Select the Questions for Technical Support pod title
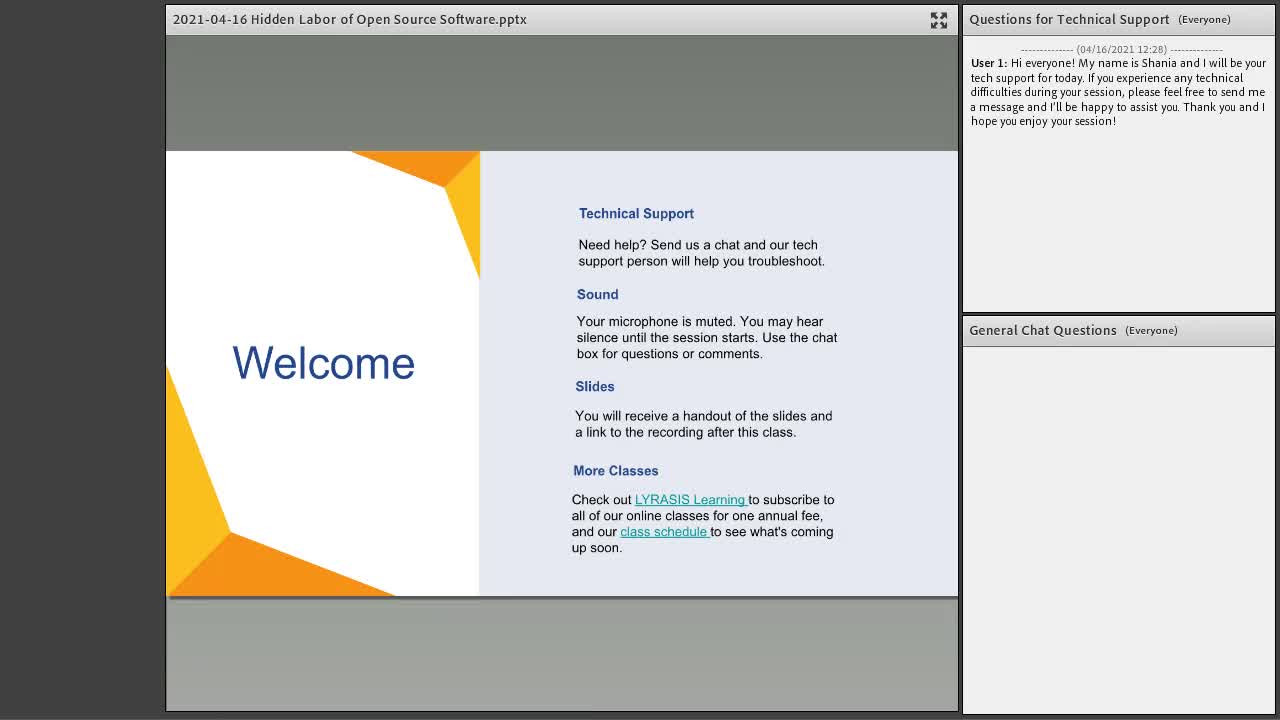The width and height of the screenshot is (1280, 720). 1069,19
